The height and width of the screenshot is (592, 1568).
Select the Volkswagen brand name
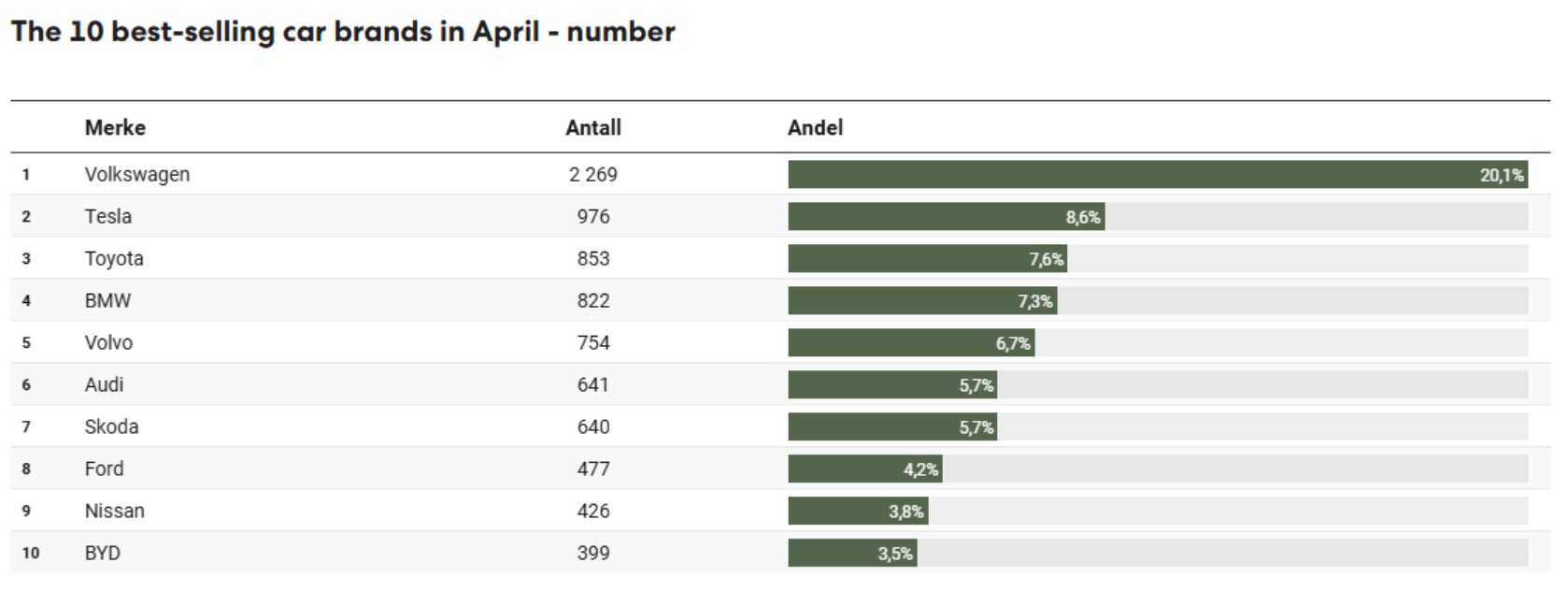136,175
